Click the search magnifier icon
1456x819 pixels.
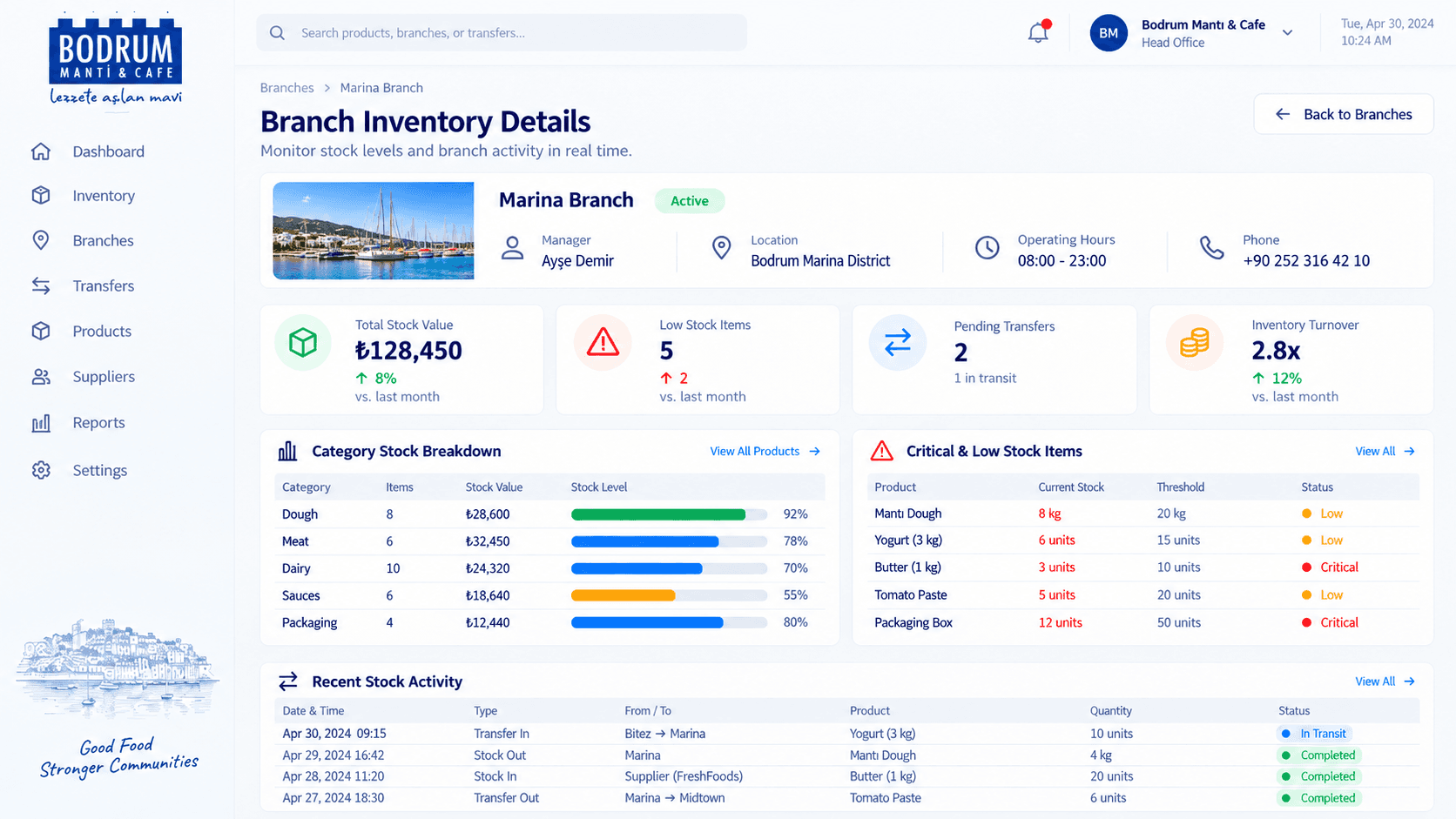click(x=277, y=33)
